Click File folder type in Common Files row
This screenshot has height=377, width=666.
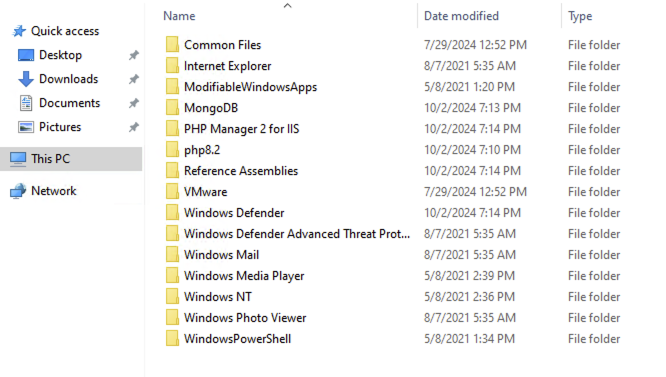click(594, 45)
